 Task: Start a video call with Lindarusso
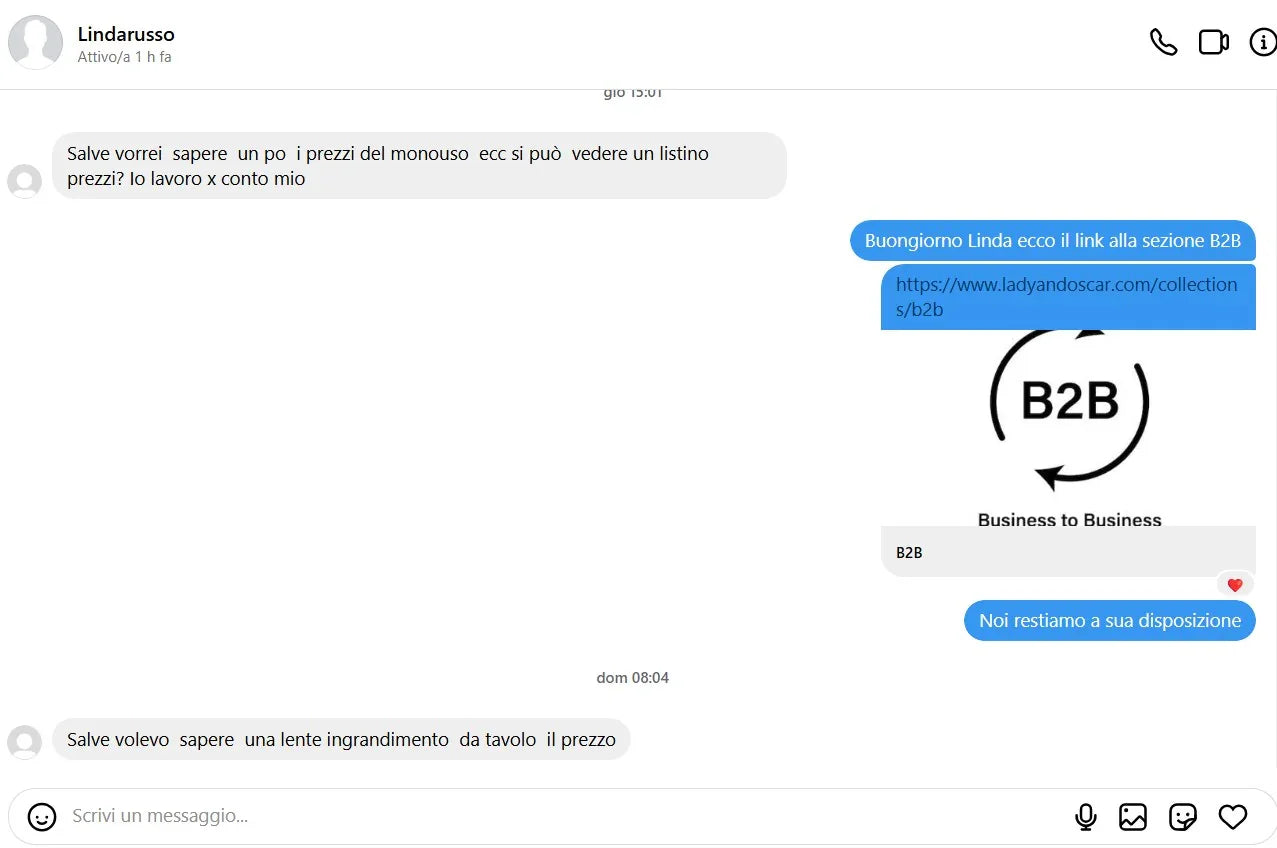(1213, 42)
